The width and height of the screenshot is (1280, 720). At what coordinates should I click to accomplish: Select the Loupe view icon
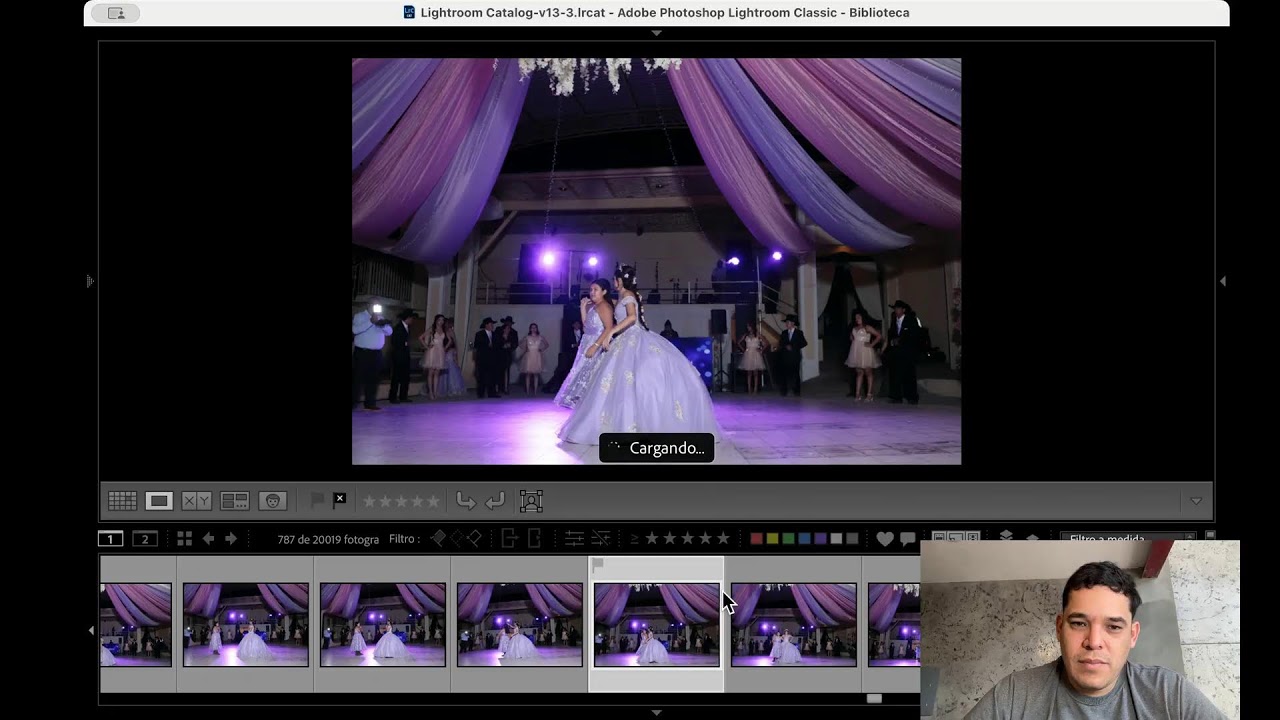159,501
